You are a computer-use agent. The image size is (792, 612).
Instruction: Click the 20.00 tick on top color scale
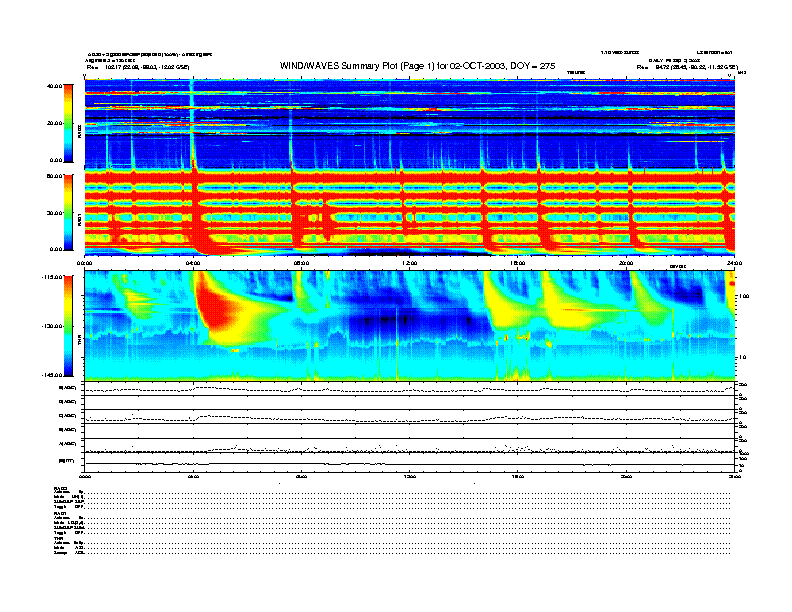[x=54, y=123]
